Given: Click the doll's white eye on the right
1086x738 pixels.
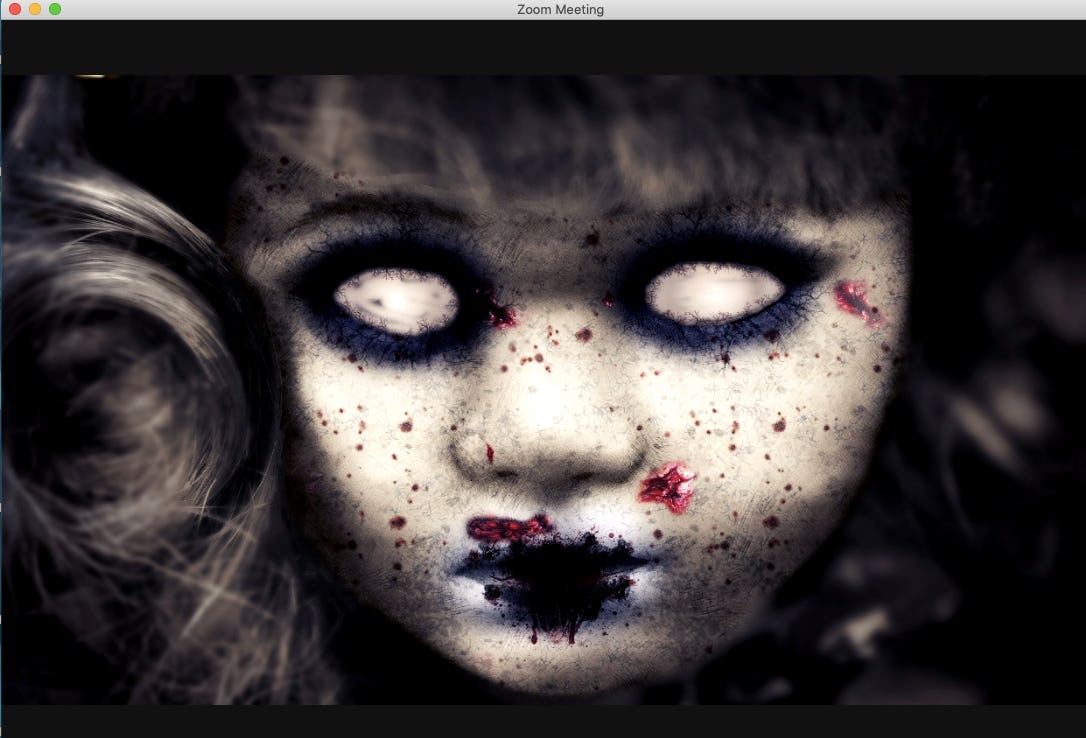Looking at the screenshot, I should pos(714,293).
